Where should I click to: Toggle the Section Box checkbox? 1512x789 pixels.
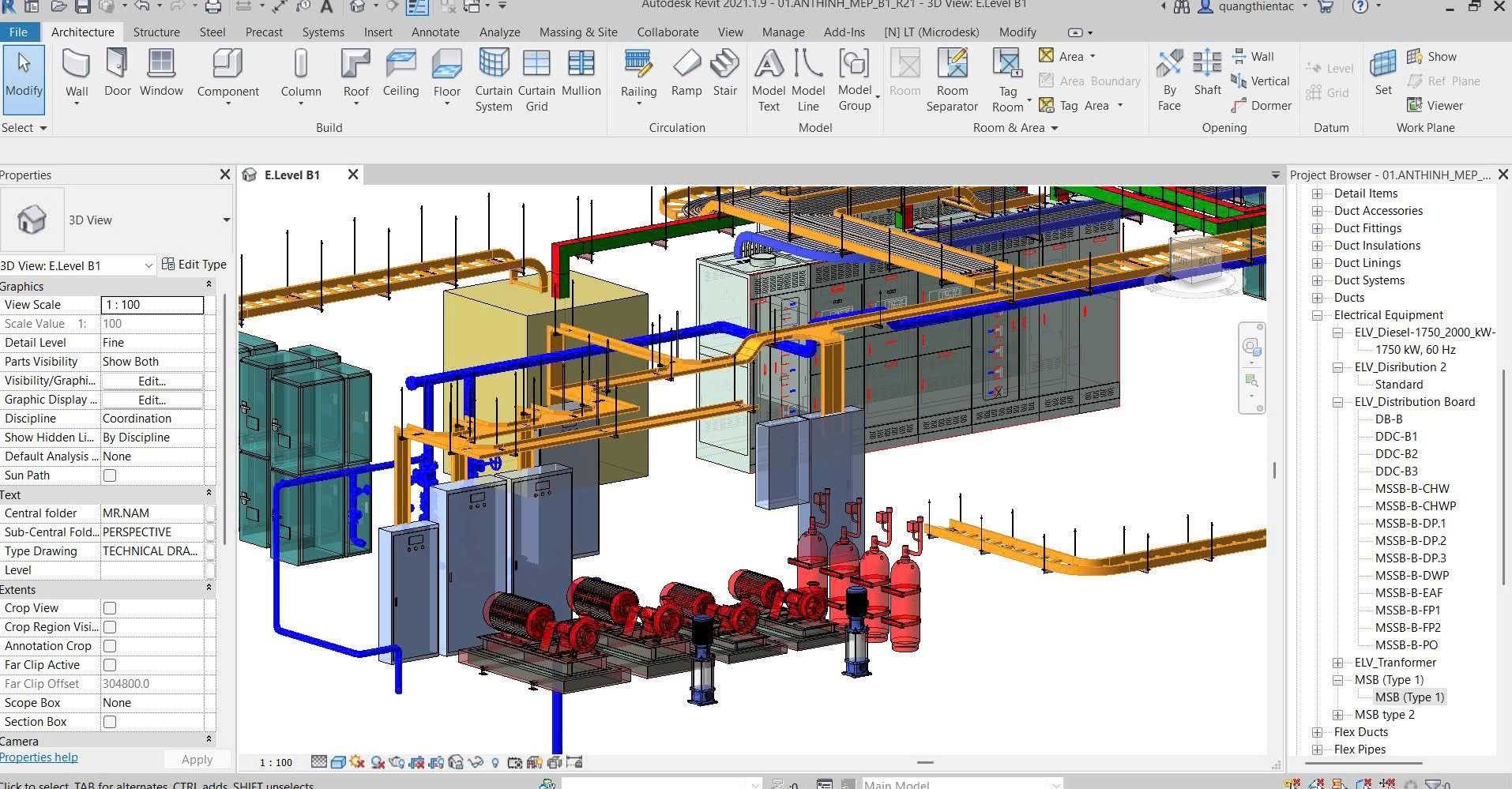click(110, 722)
